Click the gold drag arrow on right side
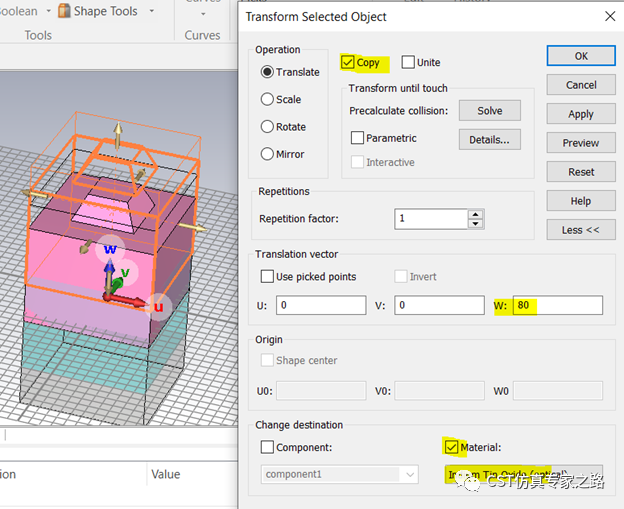Screen dimensions: 624x509 click(x=193, y=227)
